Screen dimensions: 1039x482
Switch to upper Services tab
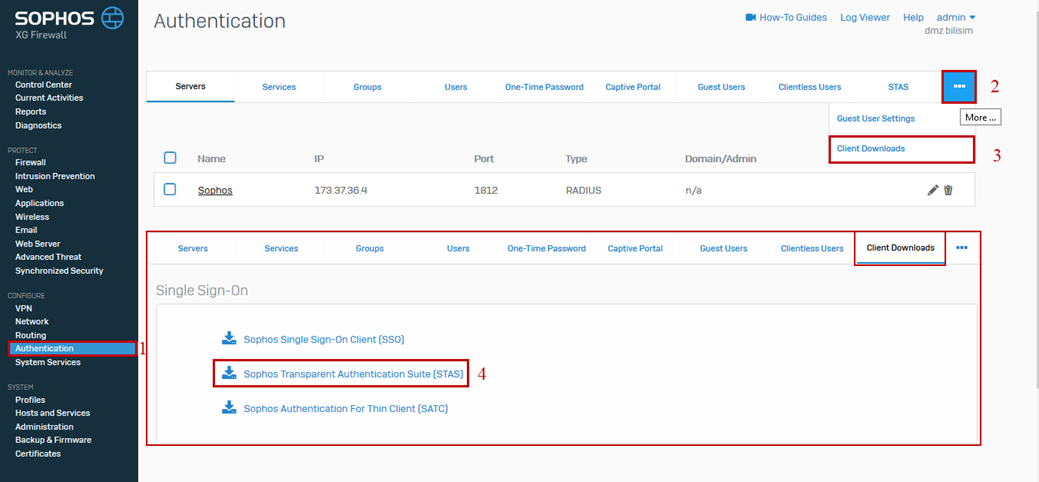tap(279, 87)
